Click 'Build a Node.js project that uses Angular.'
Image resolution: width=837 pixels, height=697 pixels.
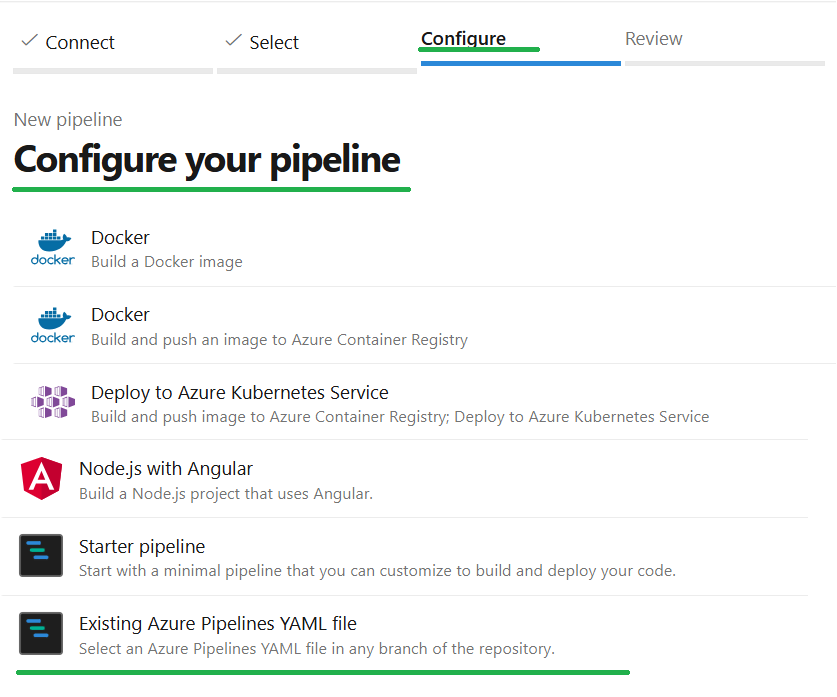point(226,494)
